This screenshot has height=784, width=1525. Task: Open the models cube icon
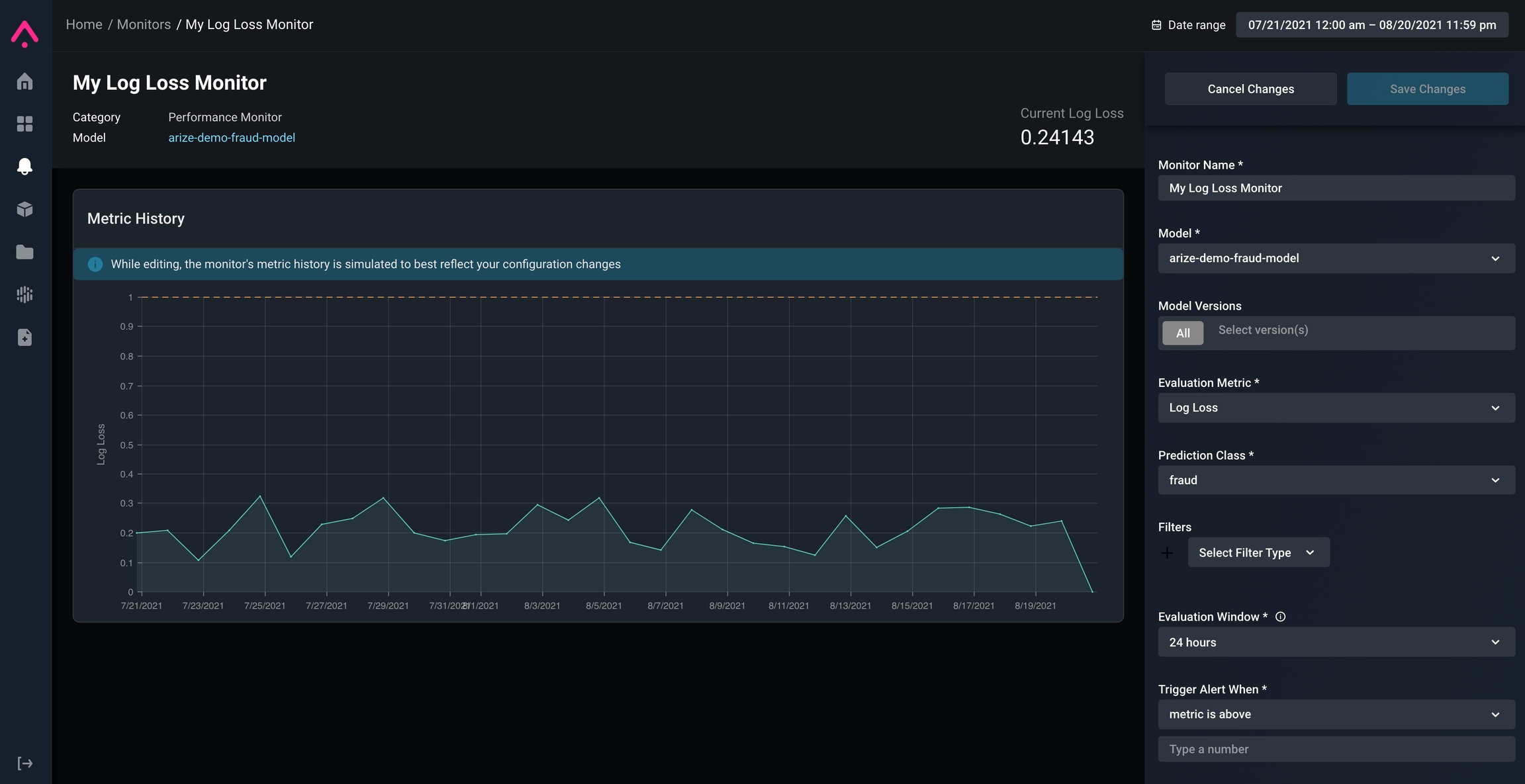[x=25, y=209]
